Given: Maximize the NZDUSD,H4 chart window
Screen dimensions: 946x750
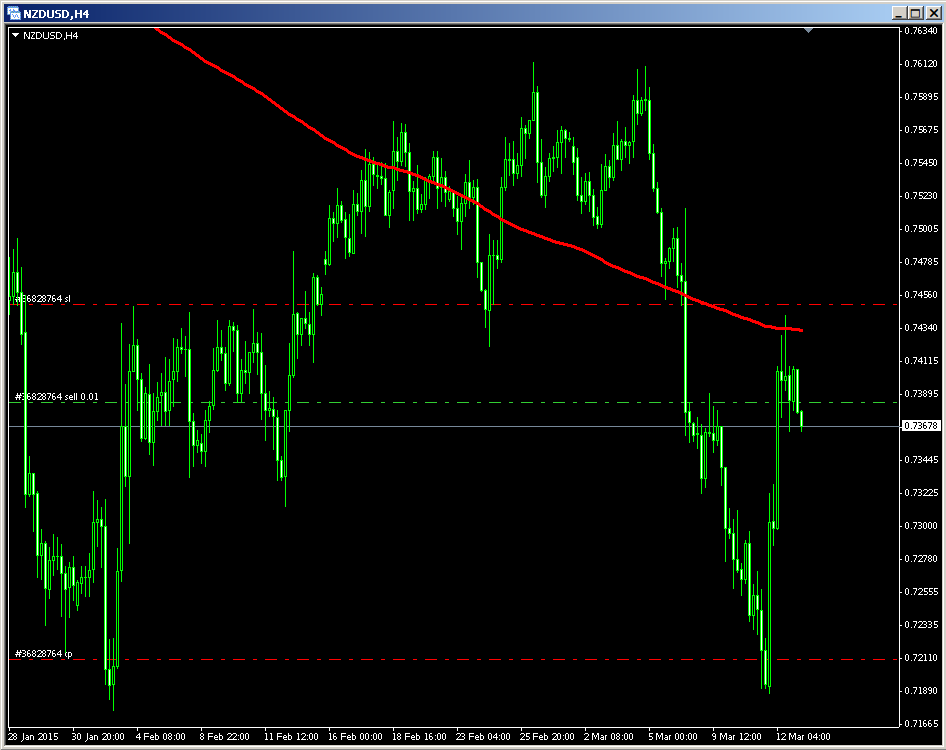Looking at the screenshot, I should [x=915, y=13].
